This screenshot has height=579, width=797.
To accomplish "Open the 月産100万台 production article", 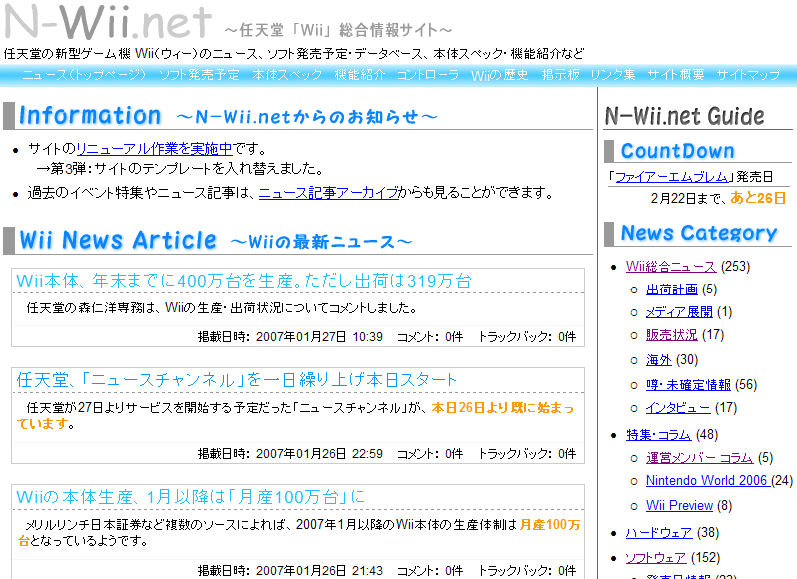I will pyautogui.click(x=191, y=497).
